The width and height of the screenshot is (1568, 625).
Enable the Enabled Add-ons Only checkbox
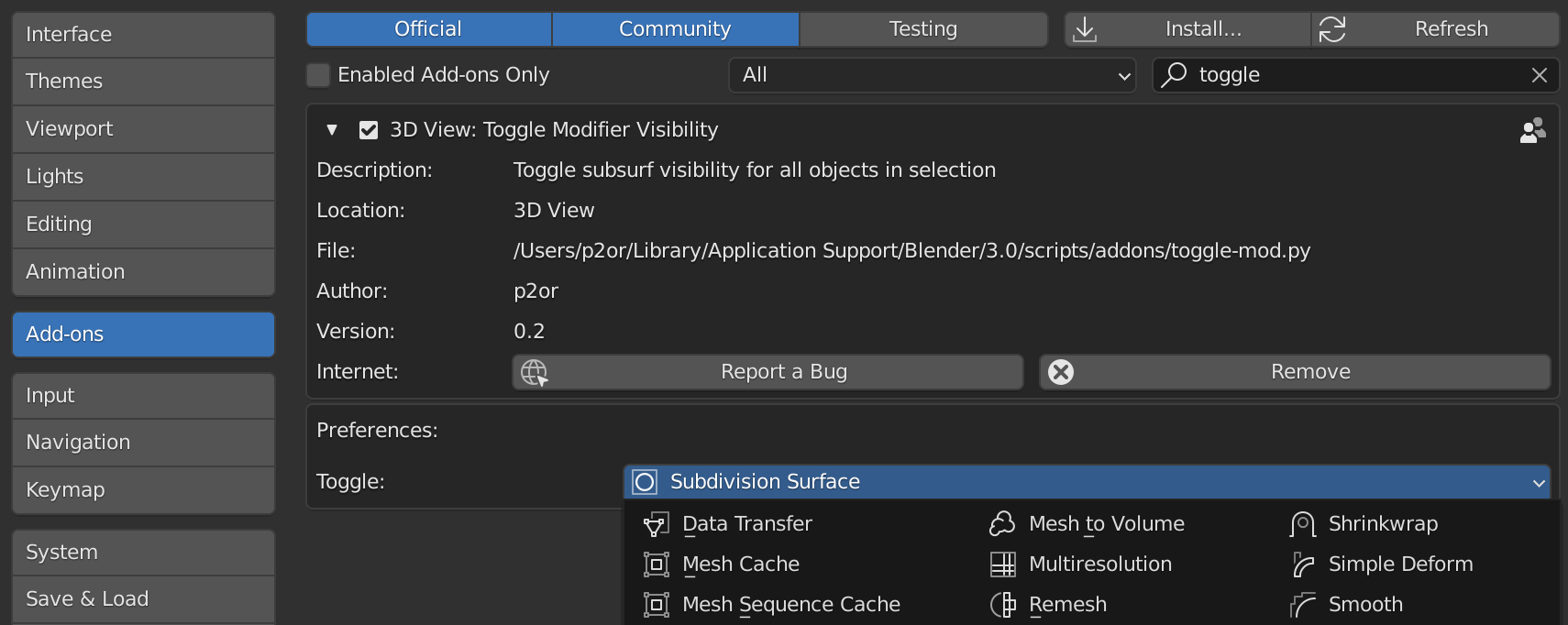click(318, 75)
